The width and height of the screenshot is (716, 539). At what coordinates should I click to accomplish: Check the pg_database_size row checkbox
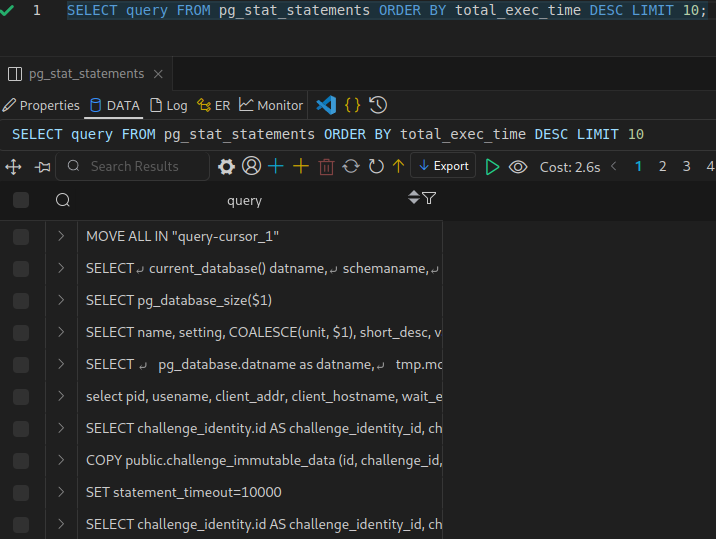coord(21,301)
